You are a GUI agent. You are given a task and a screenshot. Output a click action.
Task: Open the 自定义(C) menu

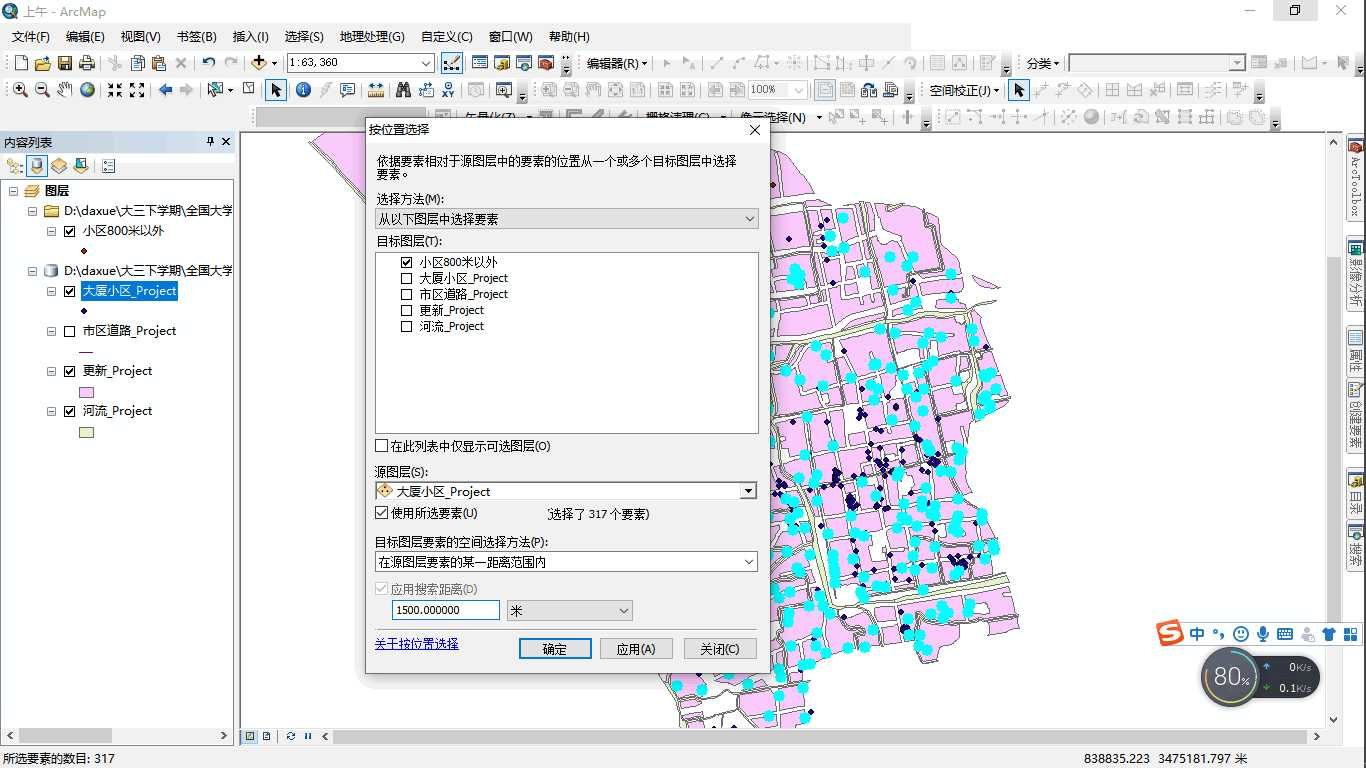coord(447,36)
